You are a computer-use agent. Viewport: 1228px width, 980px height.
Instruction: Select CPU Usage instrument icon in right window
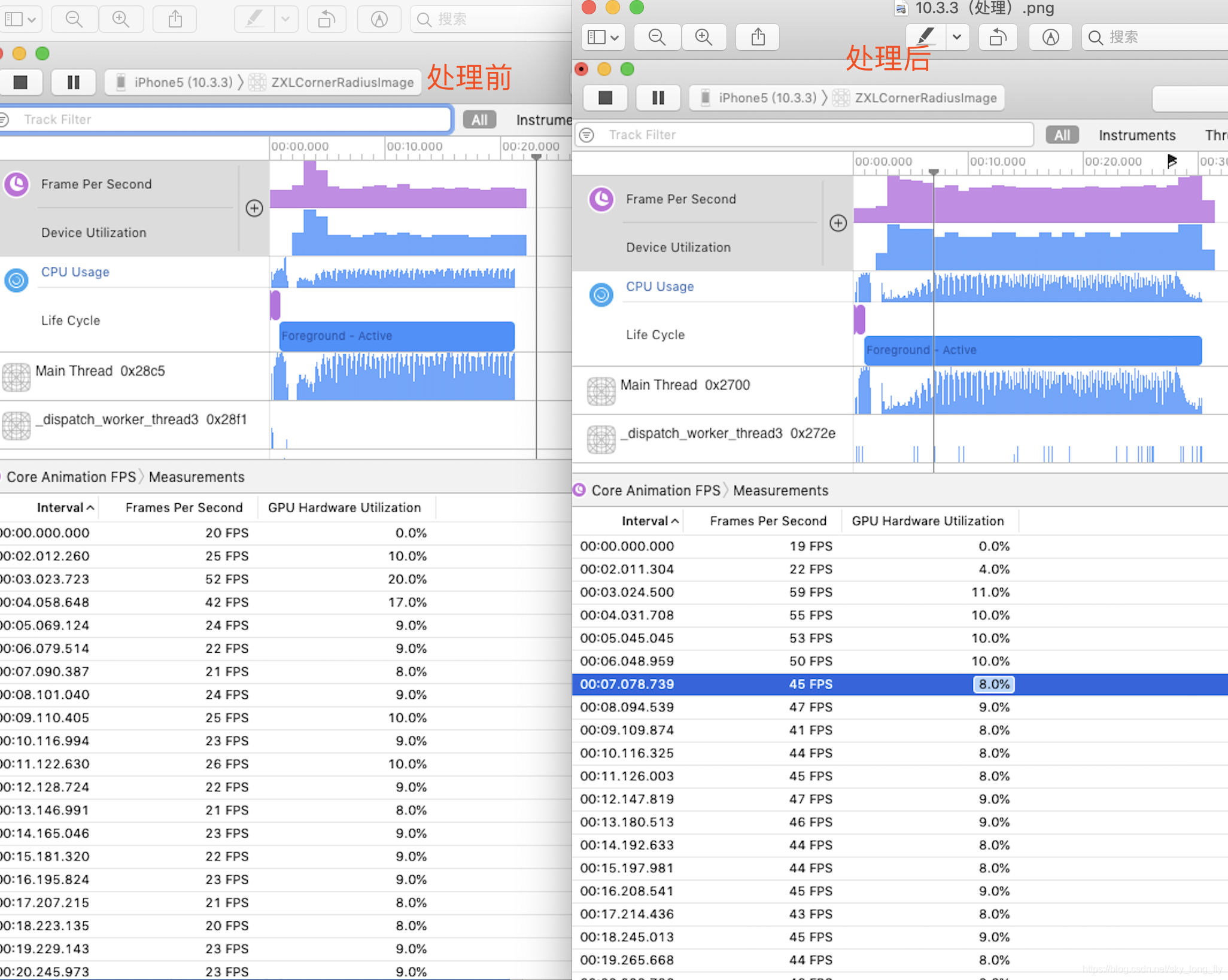[601, 294]
